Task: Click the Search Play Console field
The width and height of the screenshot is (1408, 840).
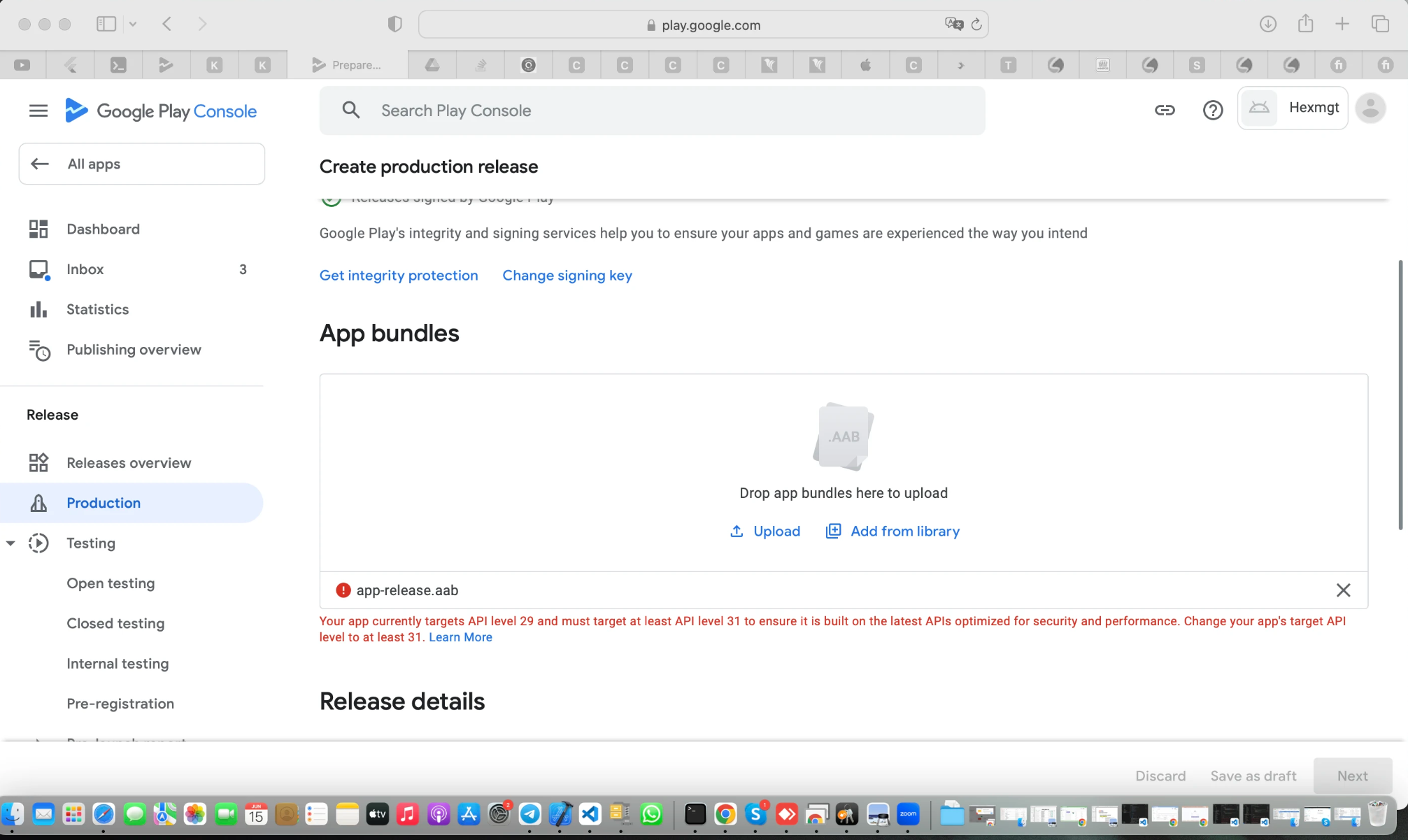Action: [x=652, y=111]
